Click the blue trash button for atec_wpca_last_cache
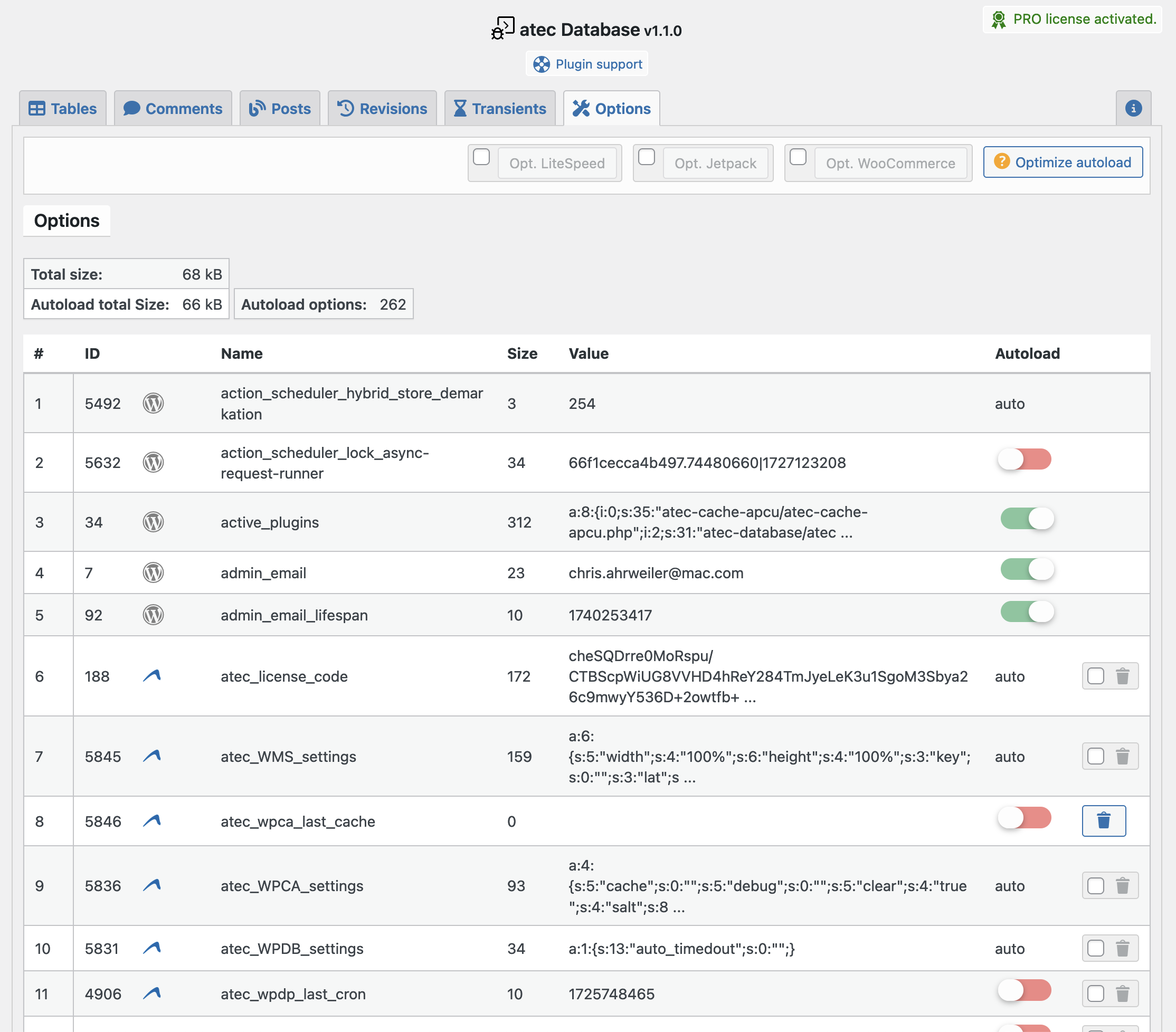Viewport: 1176px width, 1032px height. pos(1103,820)
